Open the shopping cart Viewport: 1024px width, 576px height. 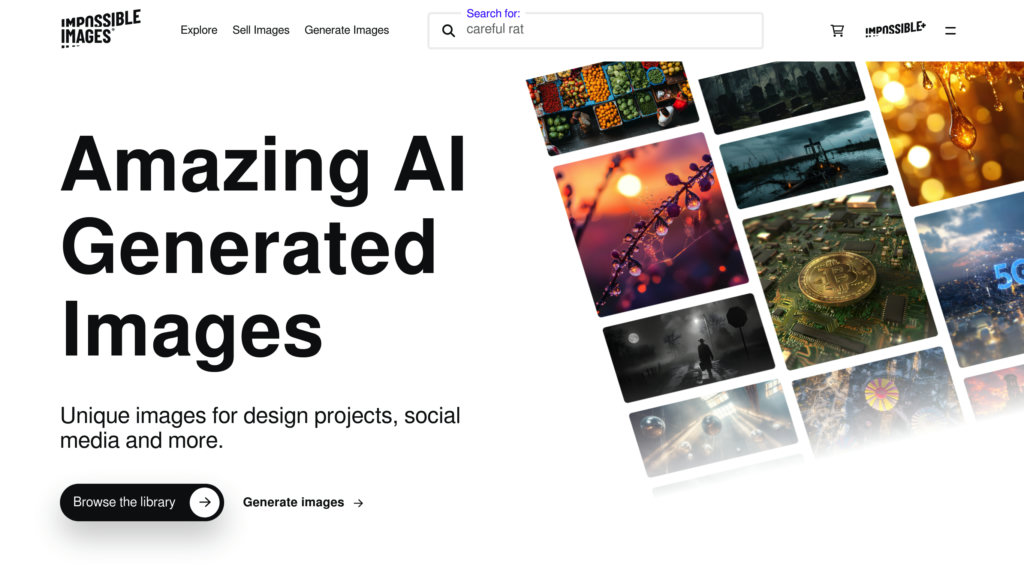coord(837,31)
